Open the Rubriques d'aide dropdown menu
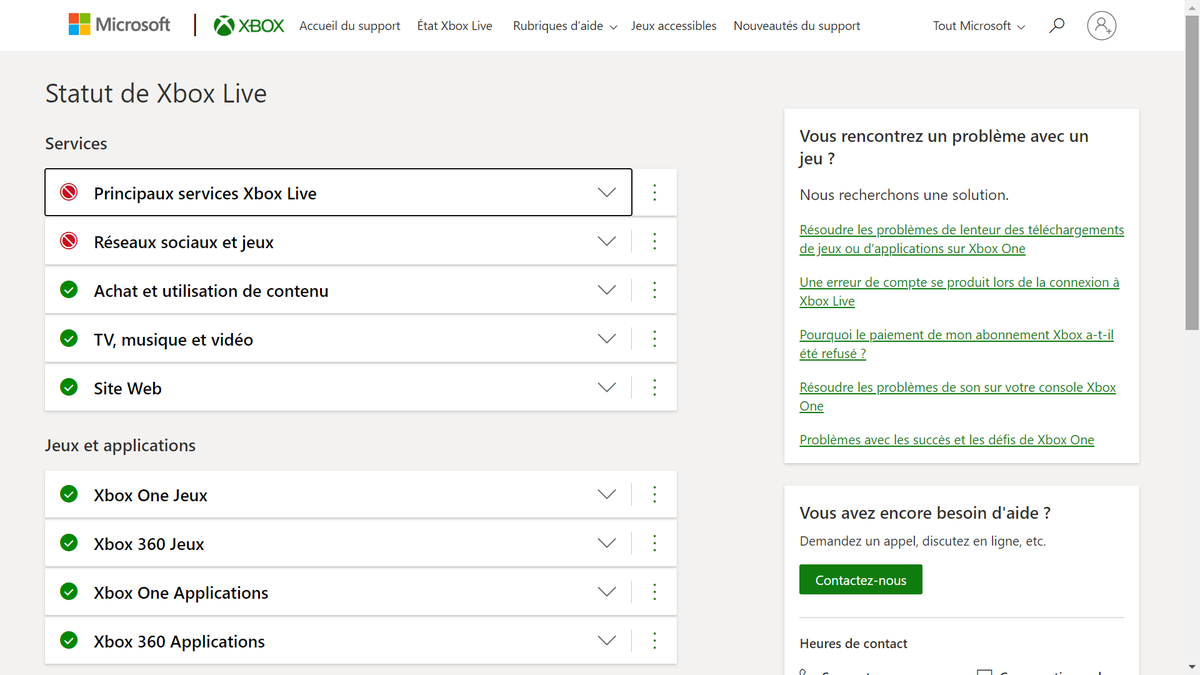1200x675 pixels. point(564,26)
